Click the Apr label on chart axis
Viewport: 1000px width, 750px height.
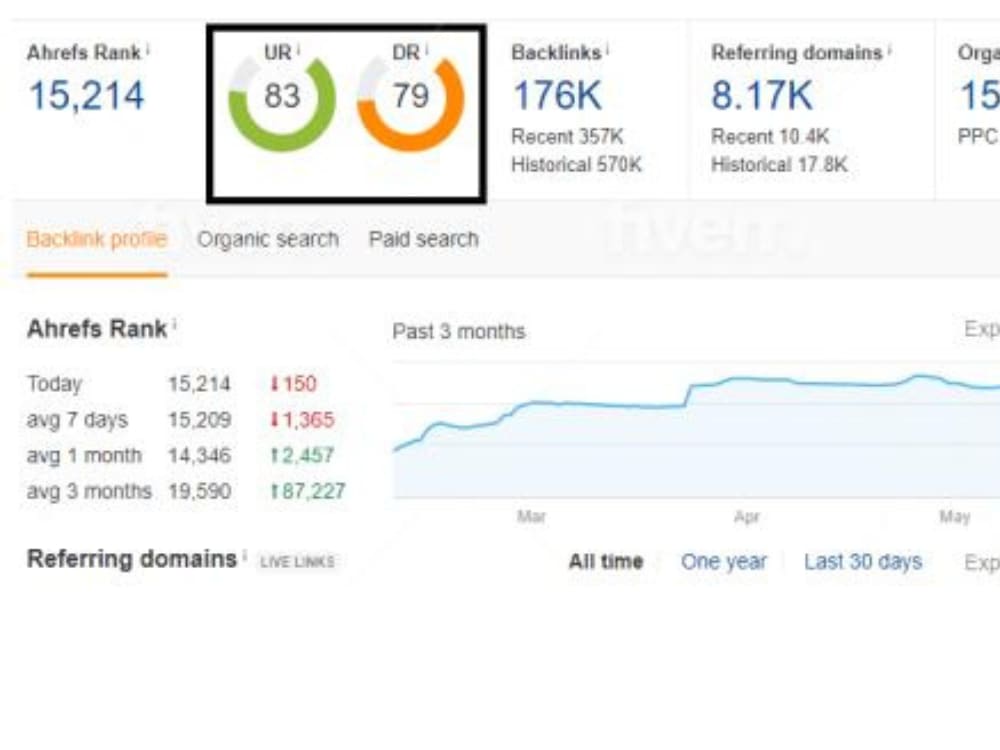click(x=747, y=517)
